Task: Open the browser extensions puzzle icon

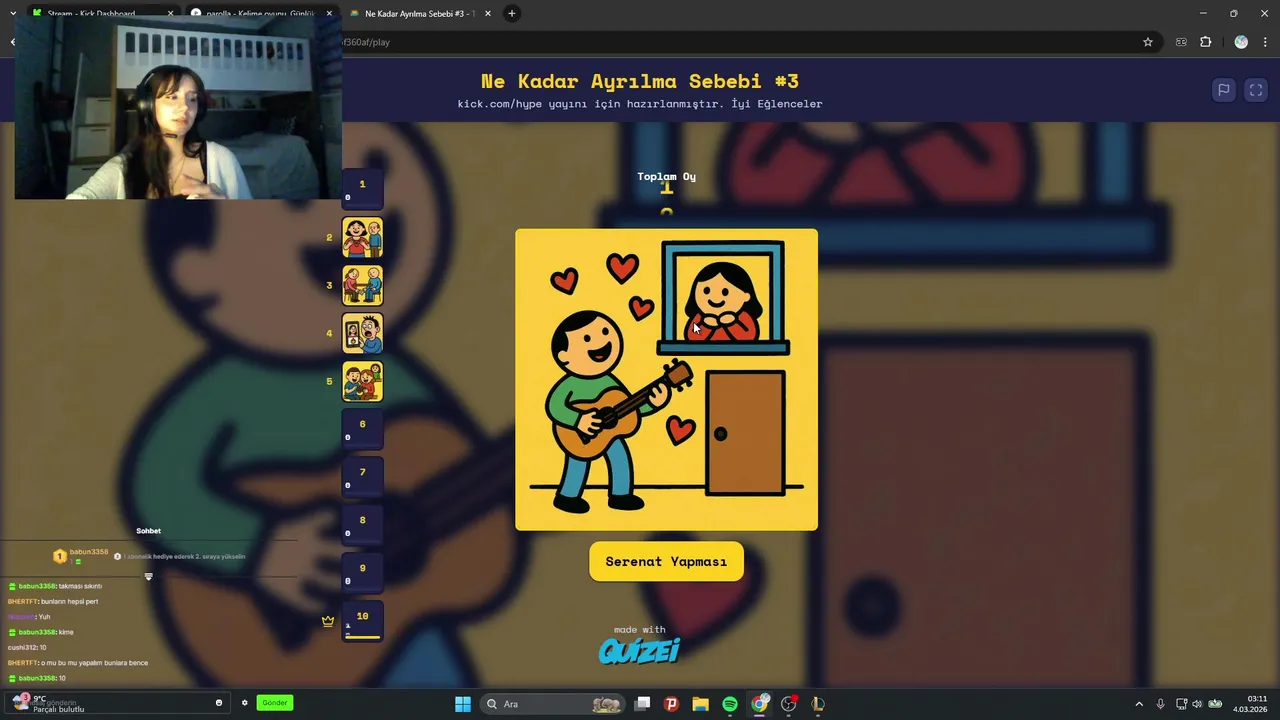Action: [1206, 42]
